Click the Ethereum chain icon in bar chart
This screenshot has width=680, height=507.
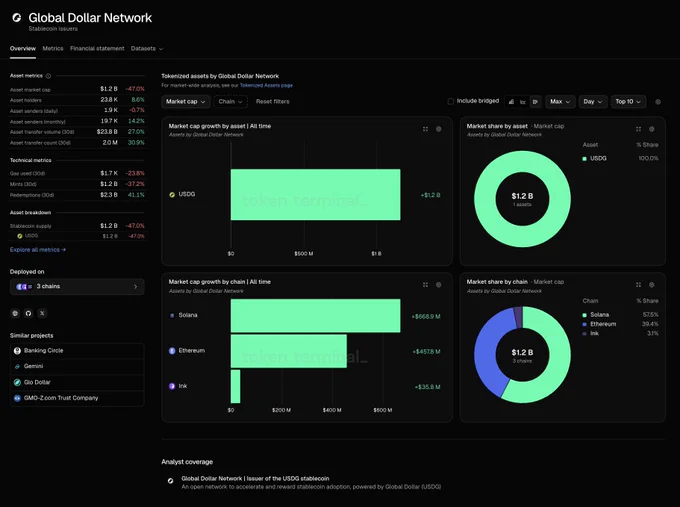pyautogui.click(x=172, y=350)
